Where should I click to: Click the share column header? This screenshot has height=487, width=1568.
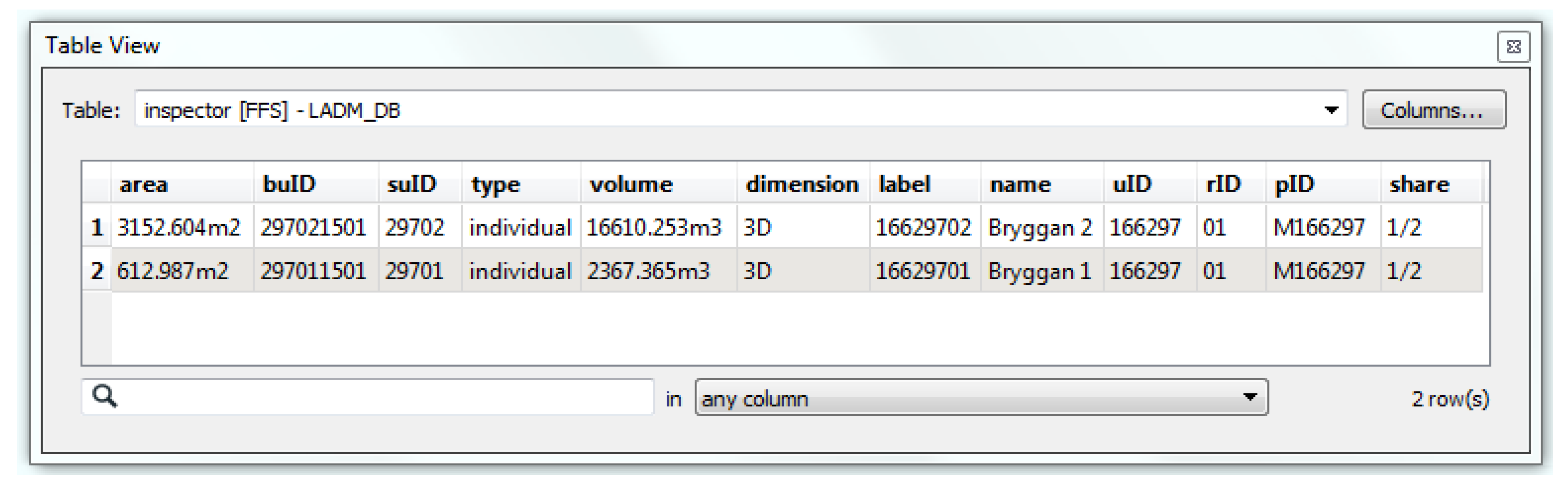point(1431,184)
